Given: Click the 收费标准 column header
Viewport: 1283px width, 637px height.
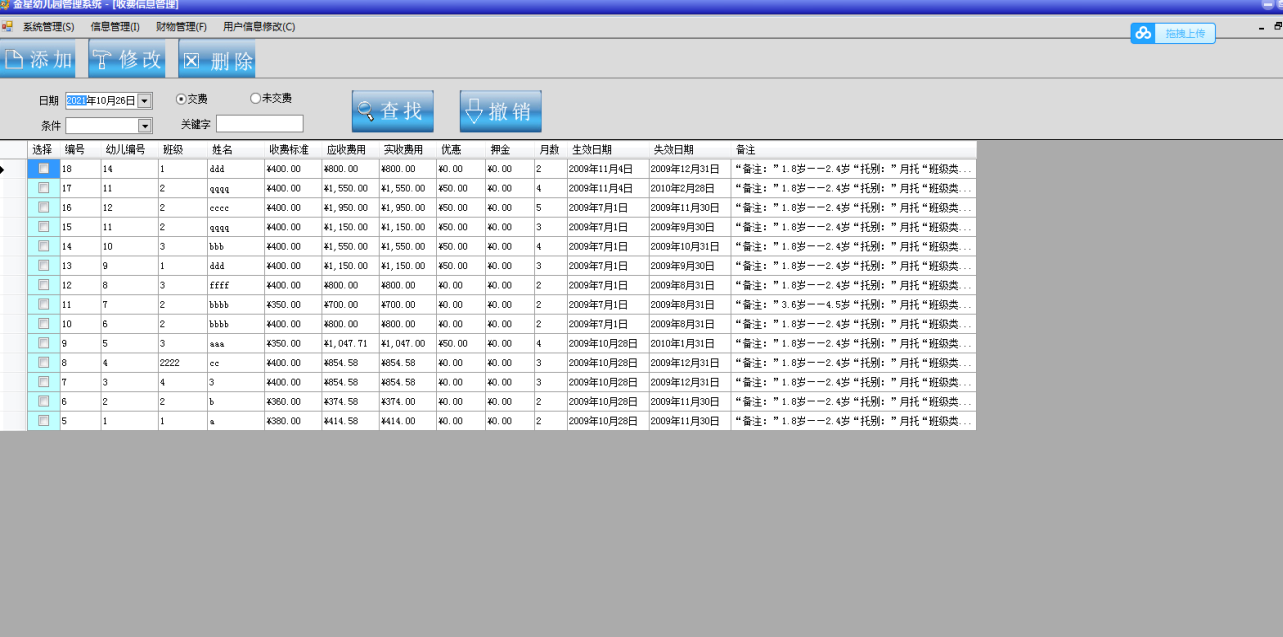Looking at the screenshot, I should coord(293,150).
